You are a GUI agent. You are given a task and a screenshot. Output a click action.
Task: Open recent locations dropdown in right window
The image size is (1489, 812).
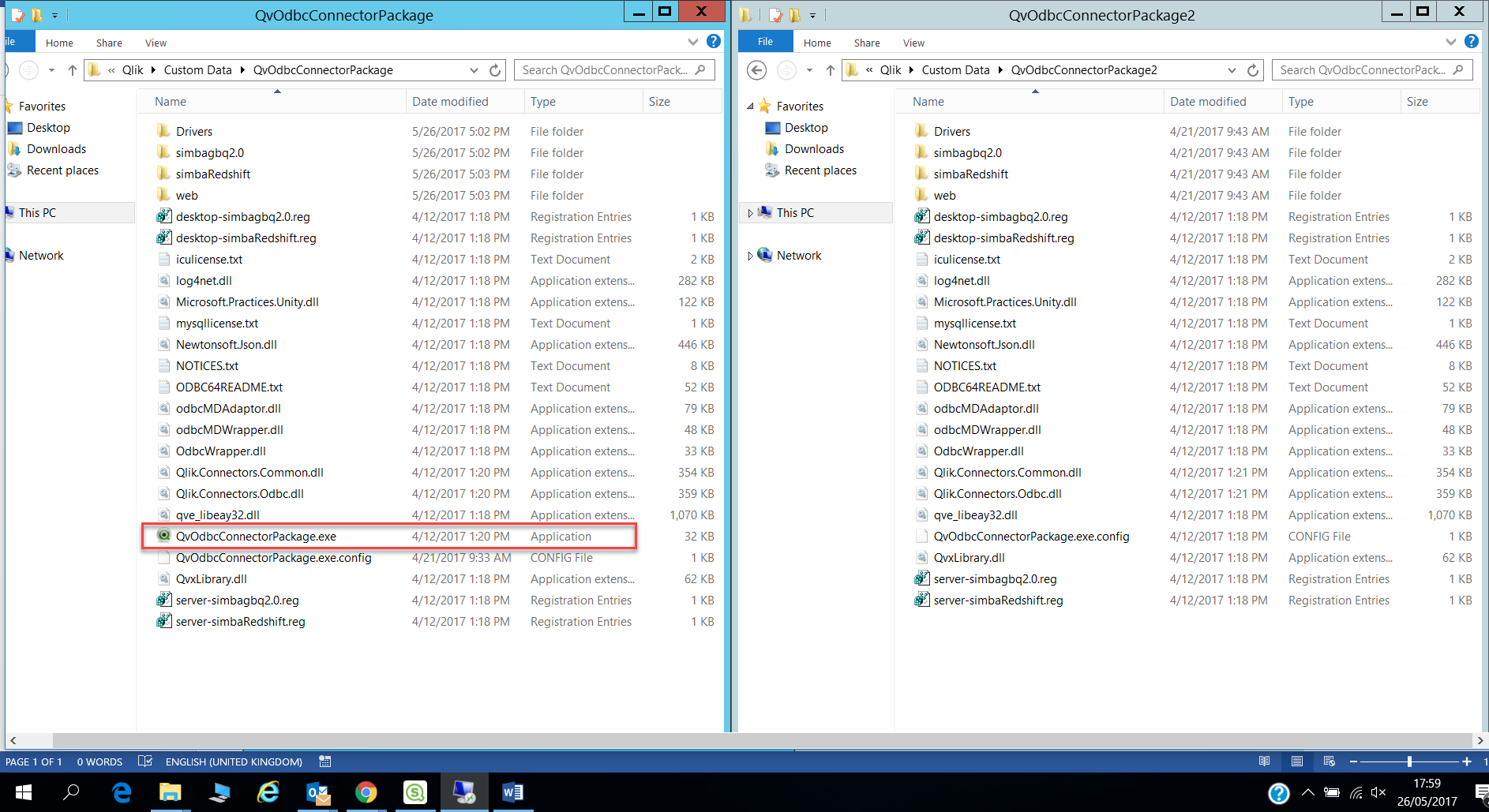[809, 70]
